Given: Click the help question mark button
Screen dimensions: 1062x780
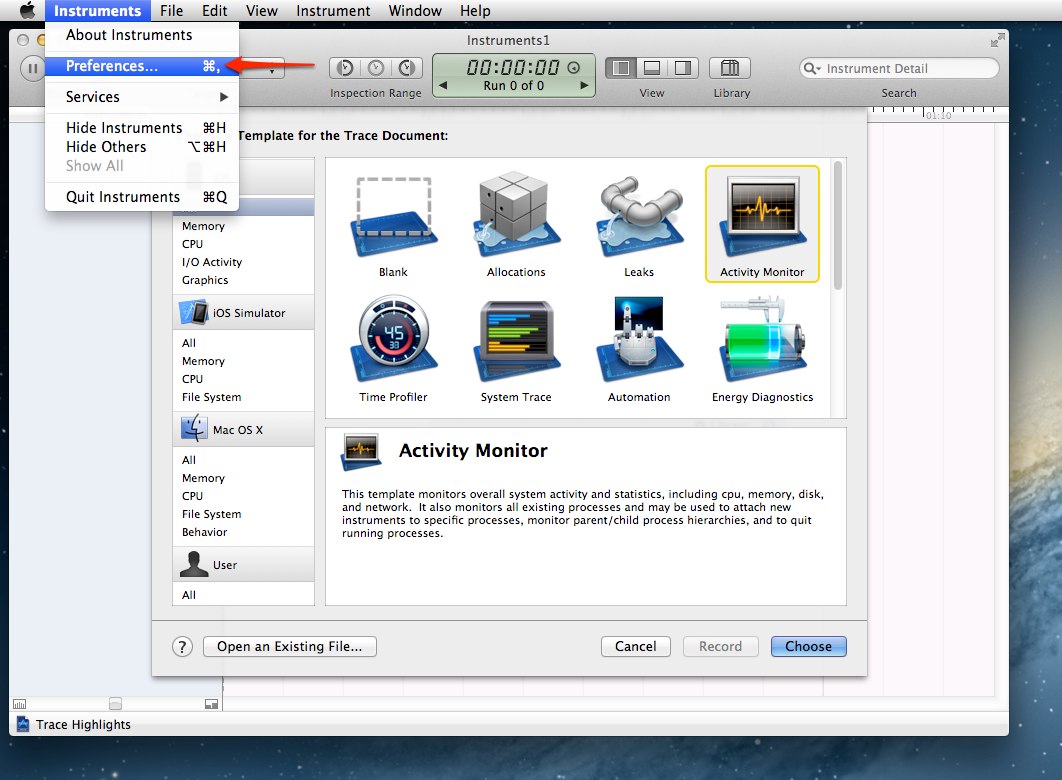Looking at the screenshot, I should coord(182,647).
